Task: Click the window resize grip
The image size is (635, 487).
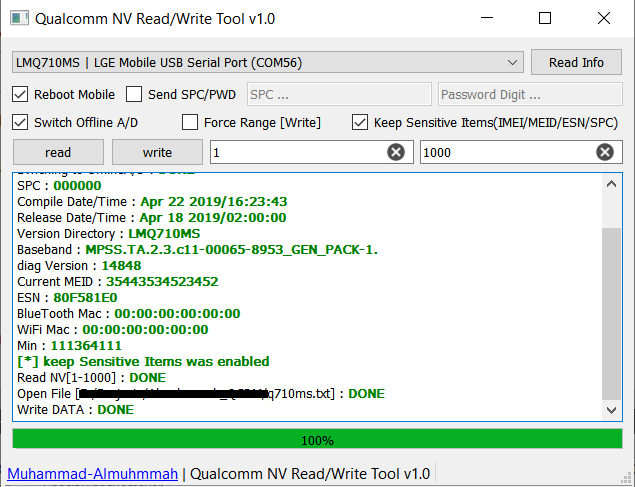Action: 626,478
